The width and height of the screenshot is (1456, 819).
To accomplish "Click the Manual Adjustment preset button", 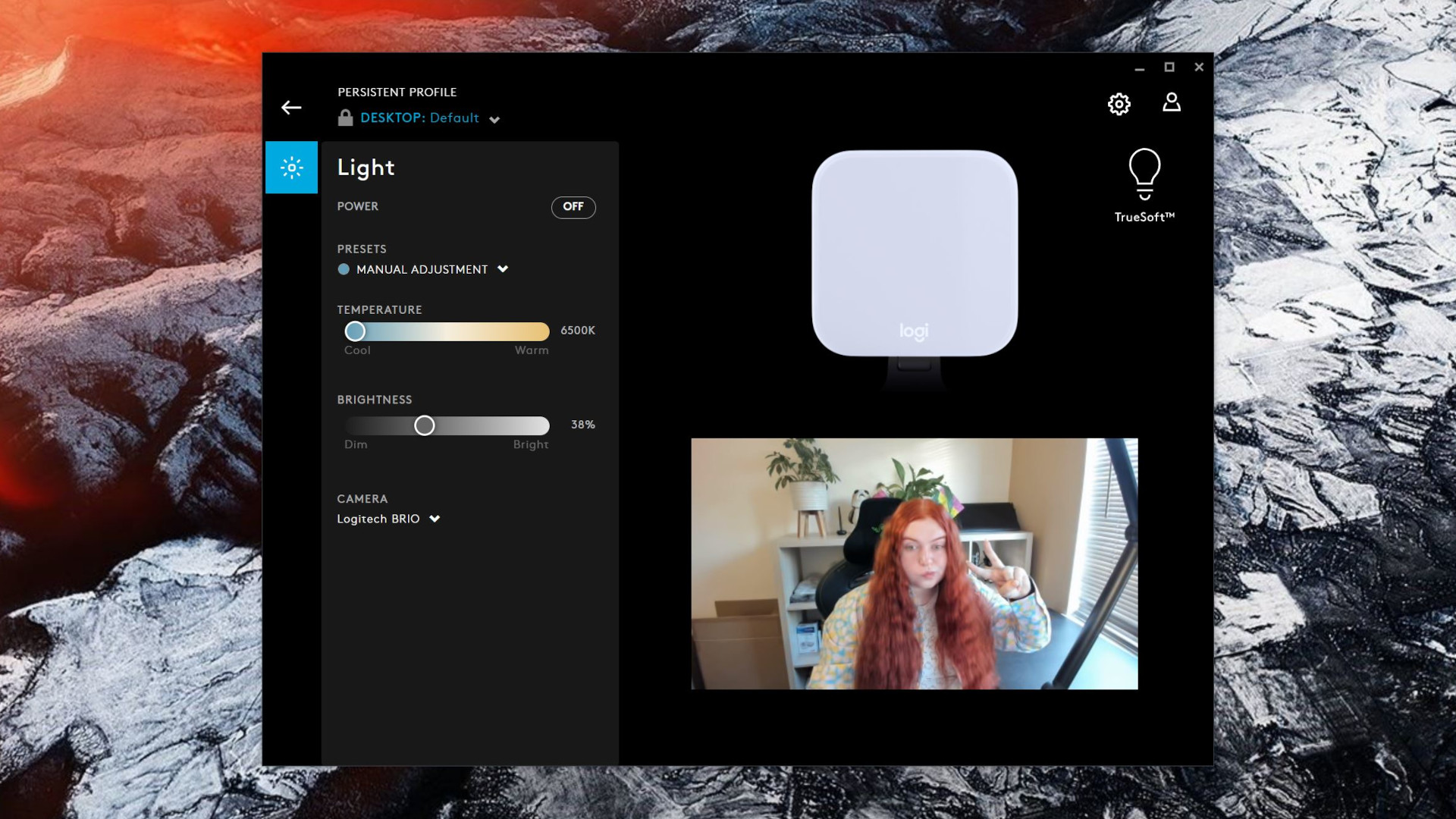I will [x=422, y=268].
